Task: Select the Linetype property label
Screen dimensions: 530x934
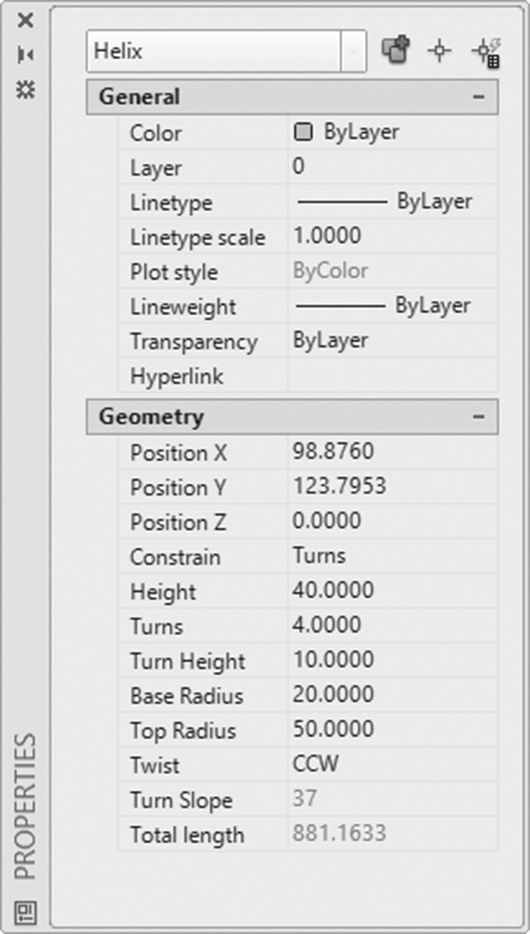Action: (172, 203)
